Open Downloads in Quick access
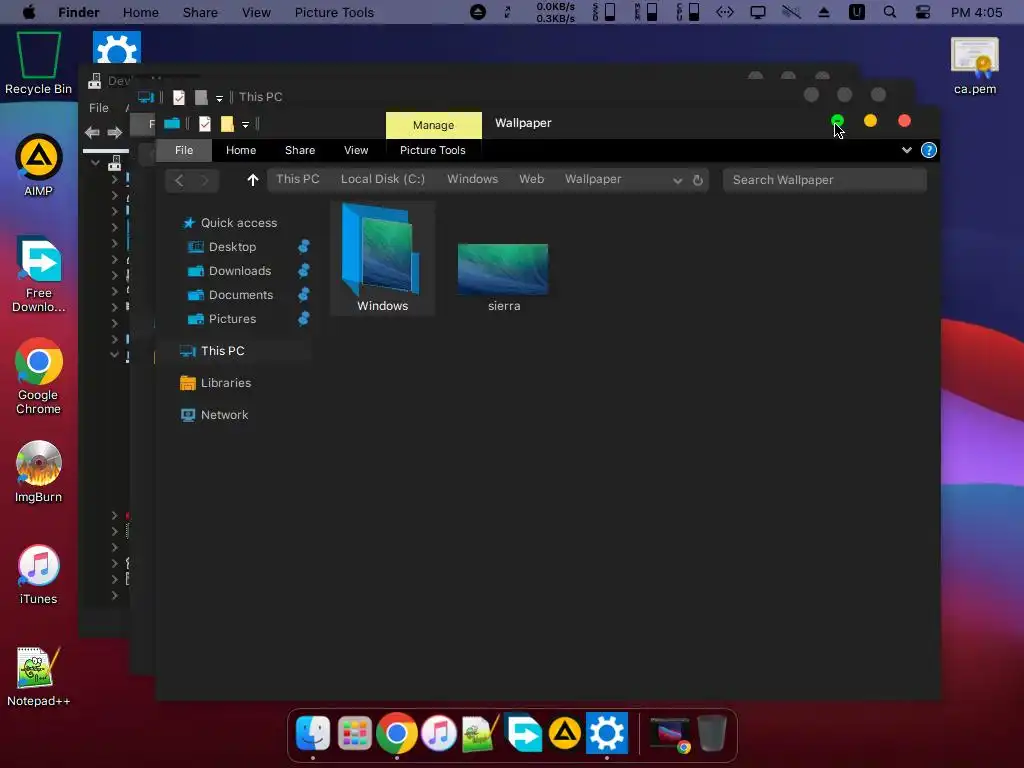 pos(240,271)
